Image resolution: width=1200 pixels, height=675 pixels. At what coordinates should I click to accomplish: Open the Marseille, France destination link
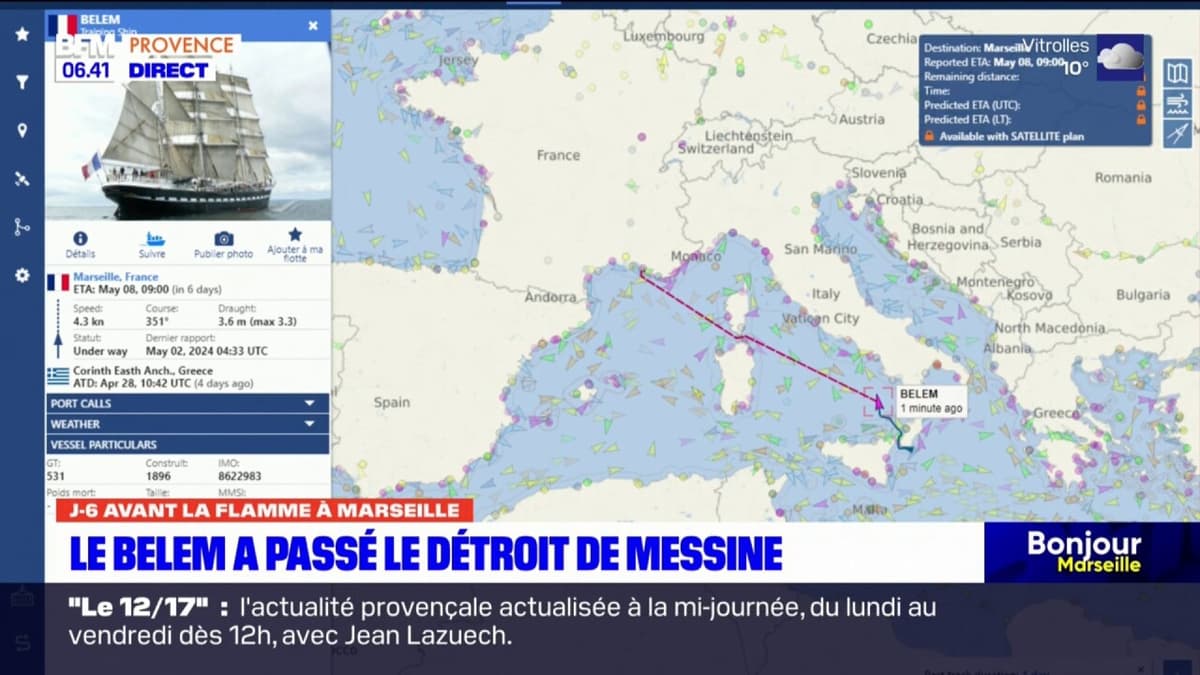[x=116, y=277]
